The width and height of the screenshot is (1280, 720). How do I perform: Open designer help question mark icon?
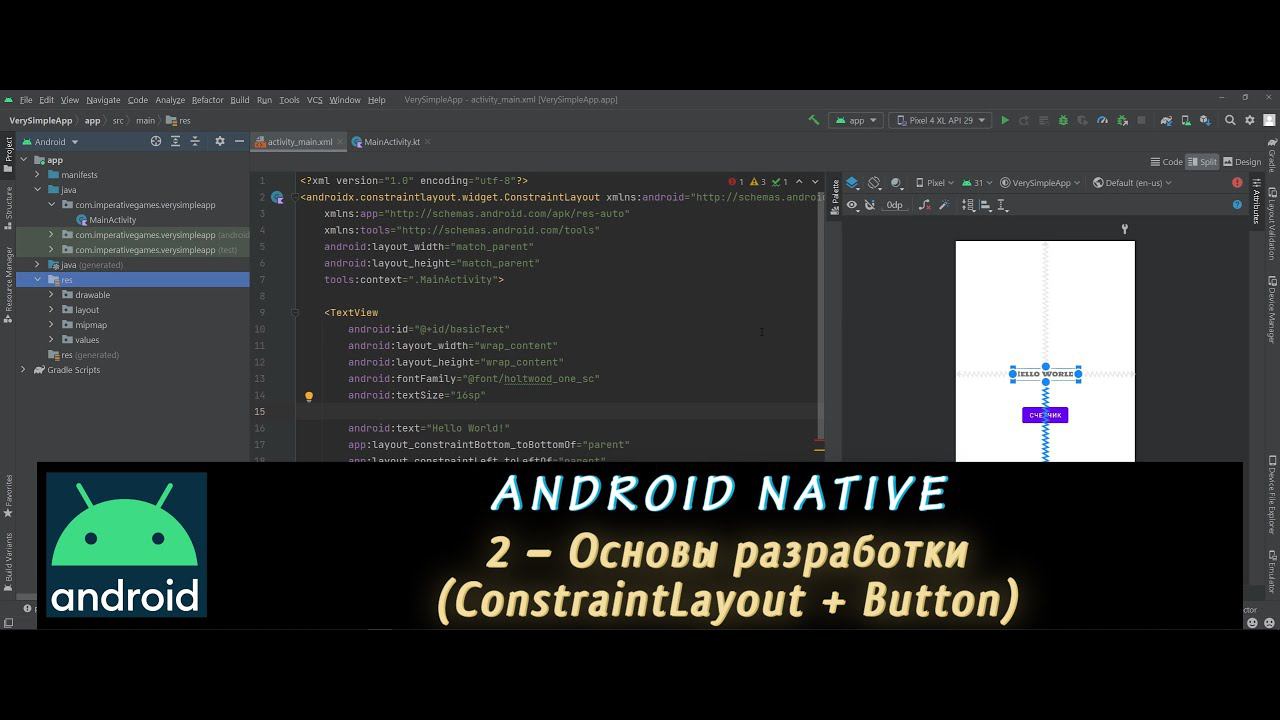tap(1237, 205)
